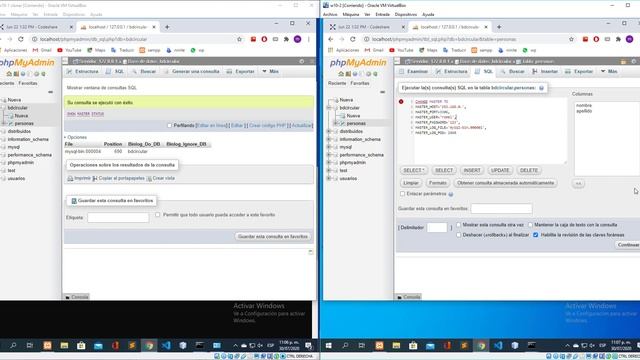Click SQL error red icon in query editor
Viewport: 640px width, 360px height.
[x=401, y=102]
